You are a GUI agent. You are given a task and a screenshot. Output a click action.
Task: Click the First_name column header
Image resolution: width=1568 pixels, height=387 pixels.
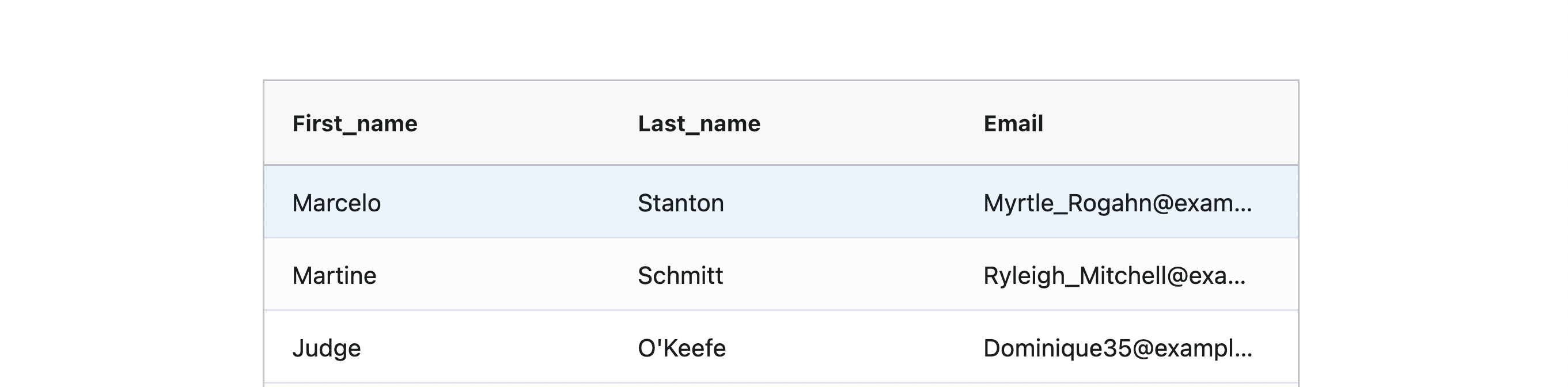pos(355,123)
